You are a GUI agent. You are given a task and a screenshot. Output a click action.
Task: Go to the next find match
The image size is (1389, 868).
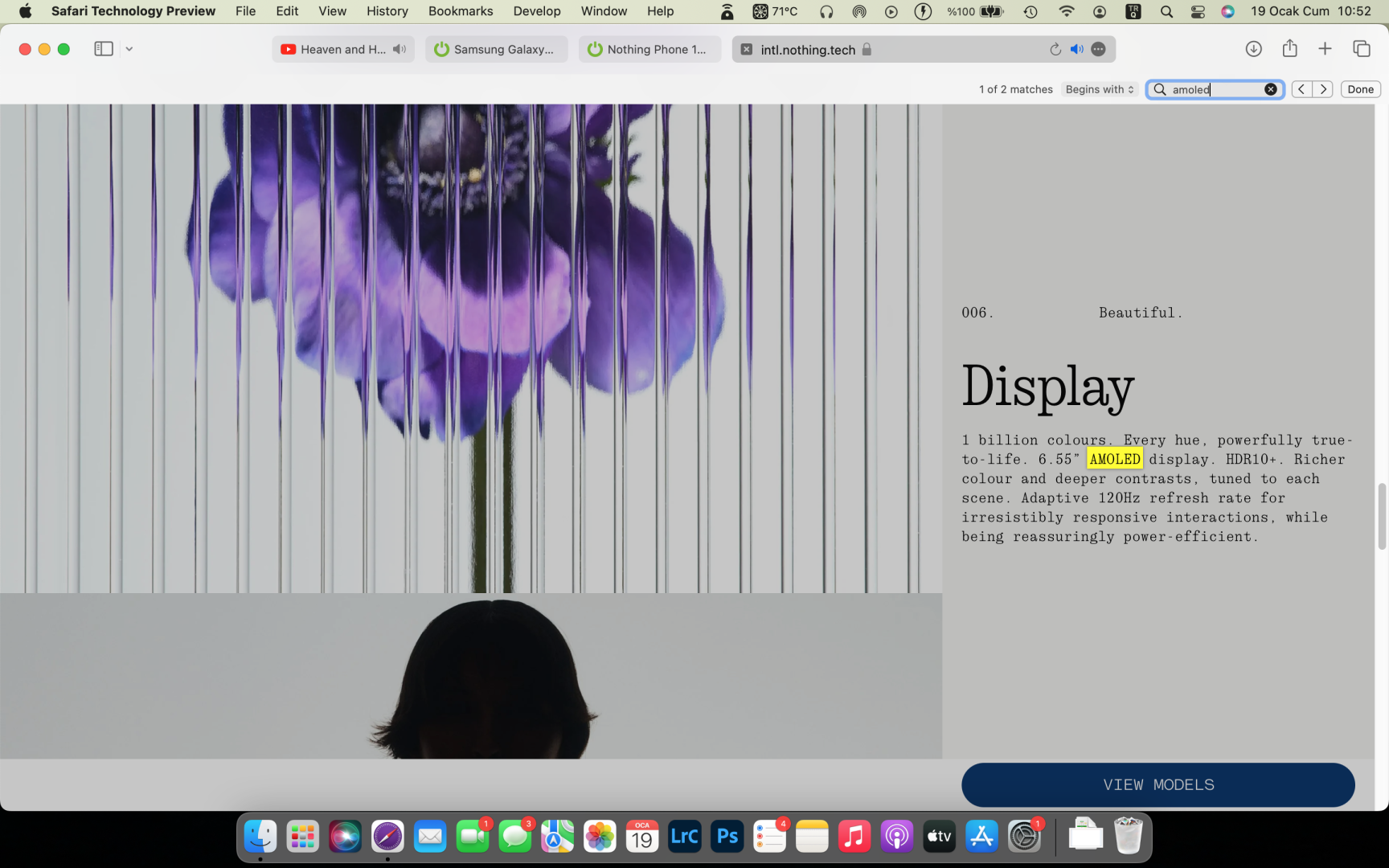click(1323, 89)
